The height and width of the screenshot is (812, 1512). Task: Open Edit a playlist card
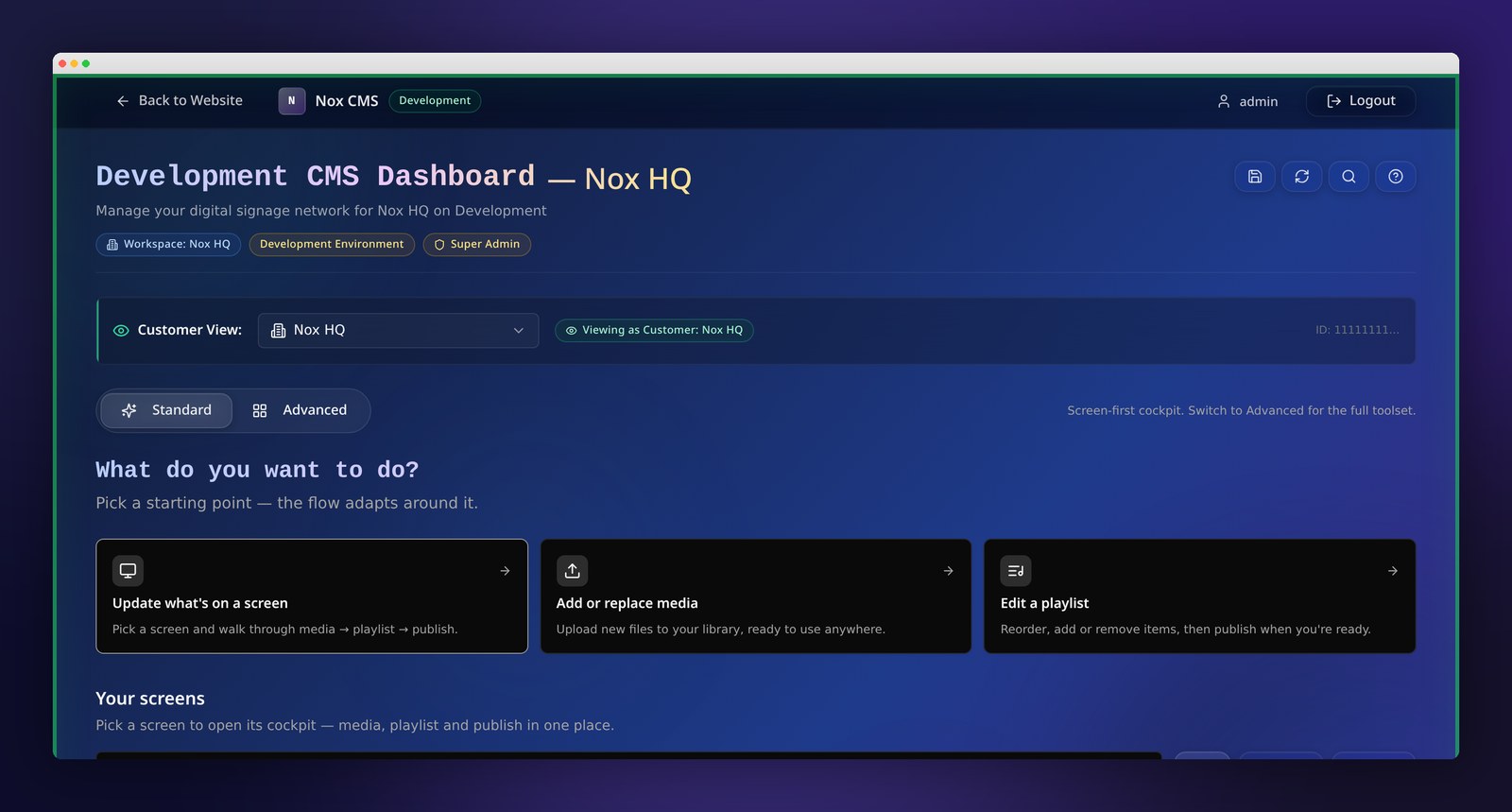(1200, 596)
